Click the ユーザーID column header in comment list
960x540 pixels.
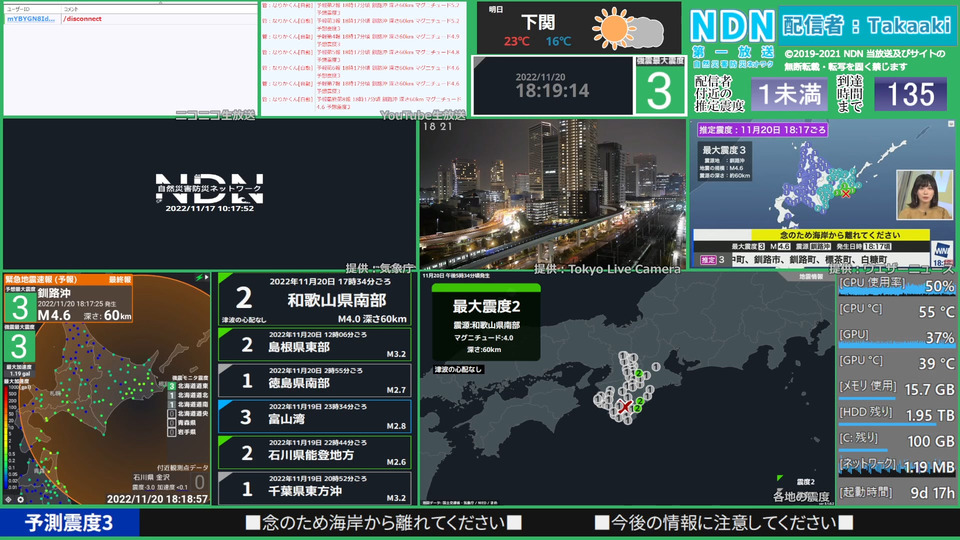(x=18, y=9)
